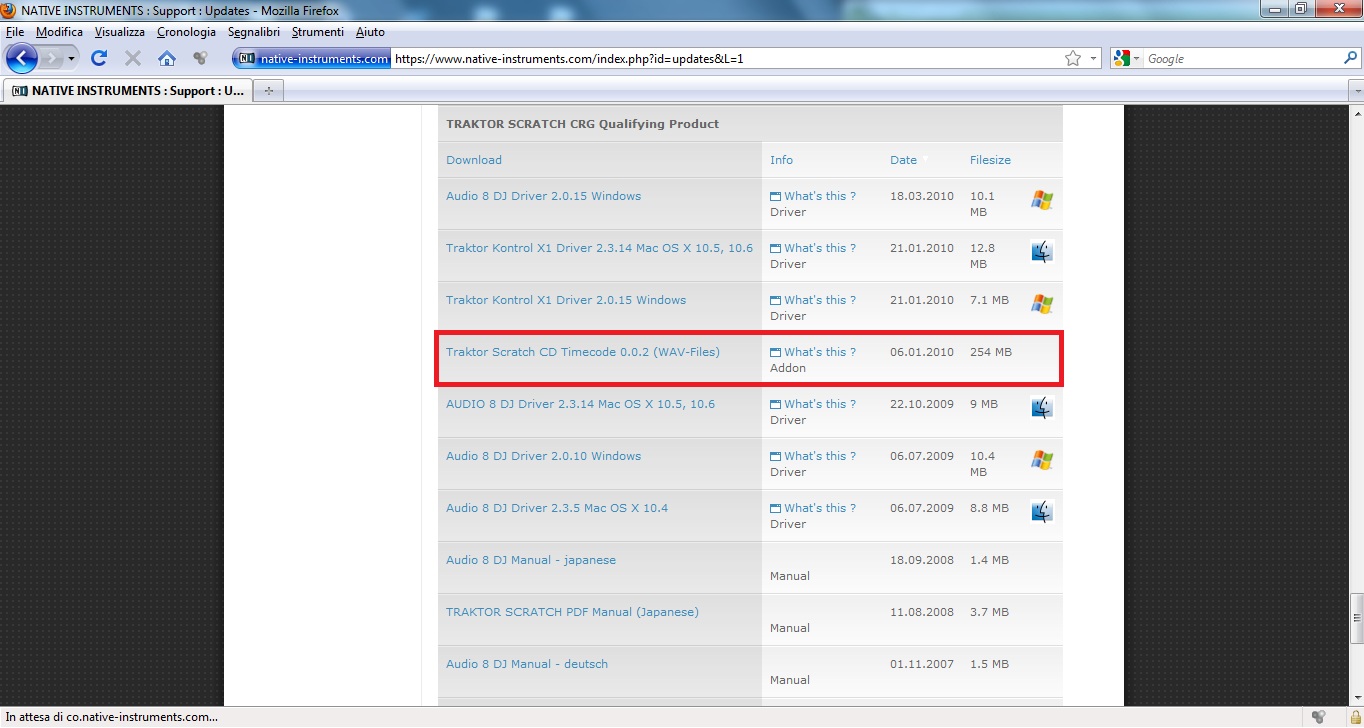Click the Google search magnifier icon
The height and width of the screenshot is (728, 1364).
[x=1350, y=59]
